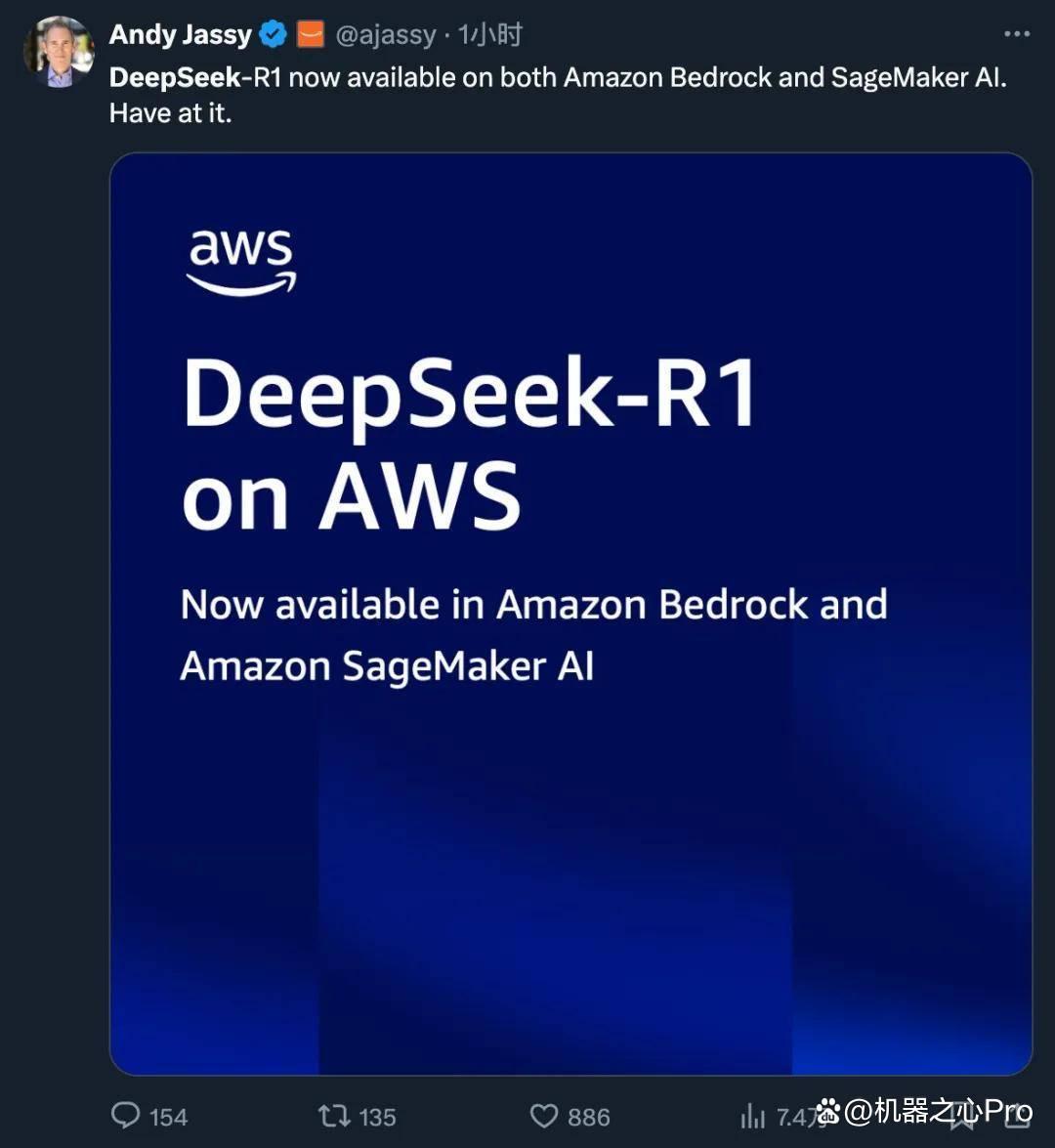View analytics via bar chart icon

tap(752, 1118)
